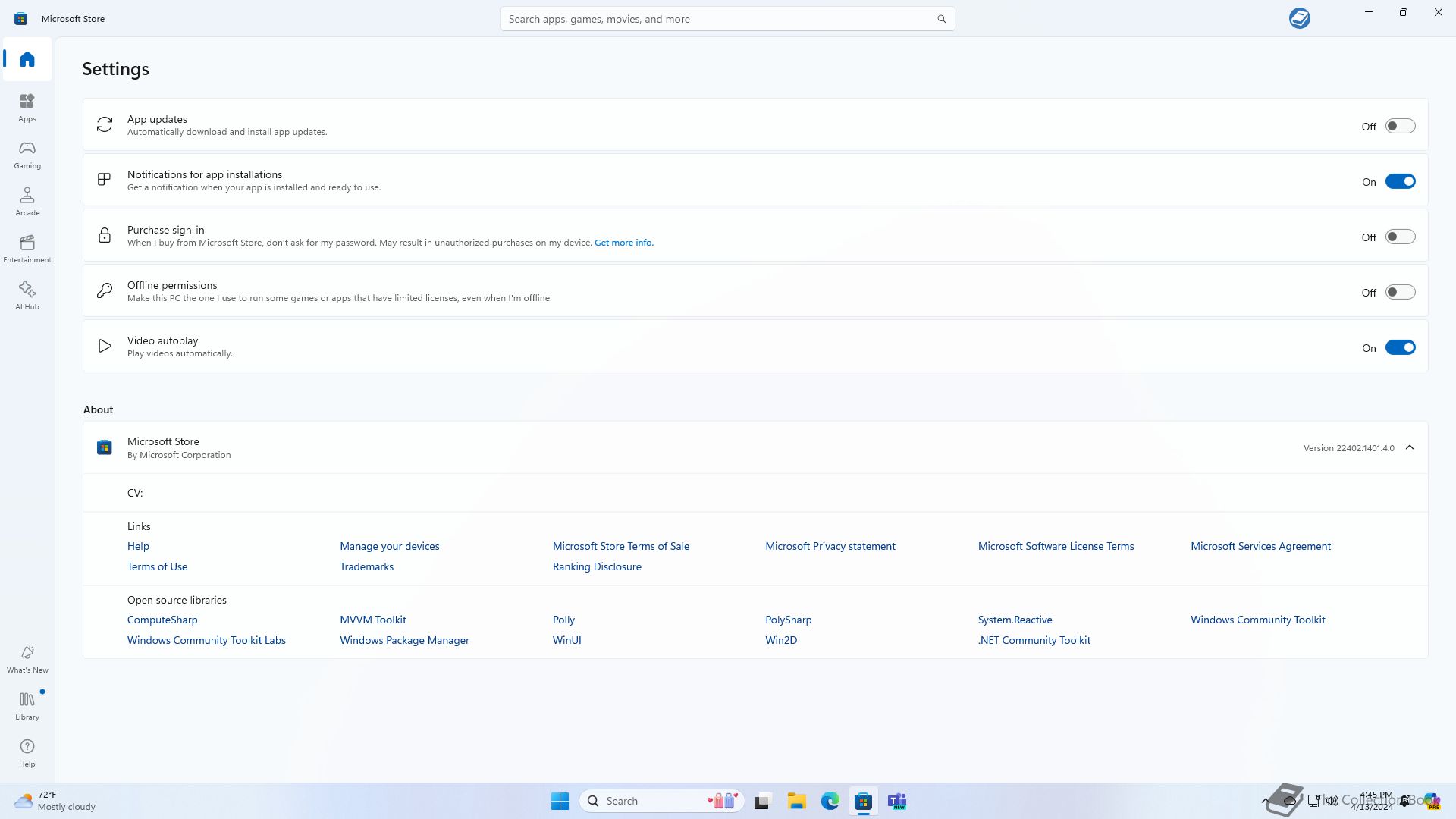Open the AI Hub section
This screenshot has width=1456, height=819.
[27, 296]
